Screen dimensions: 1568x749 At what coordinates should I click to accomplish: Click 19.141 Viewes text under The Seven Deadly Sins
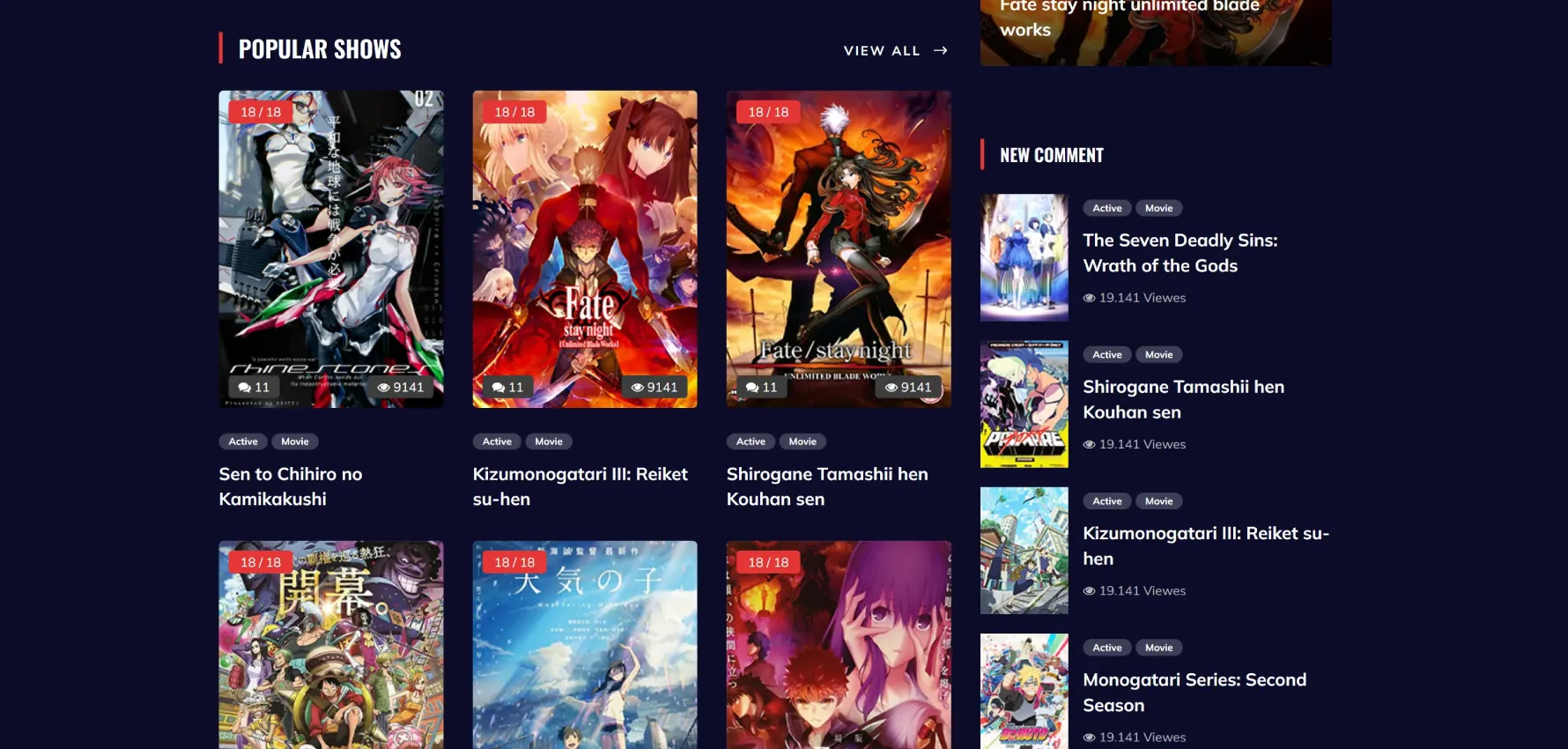coord(1143,298)
